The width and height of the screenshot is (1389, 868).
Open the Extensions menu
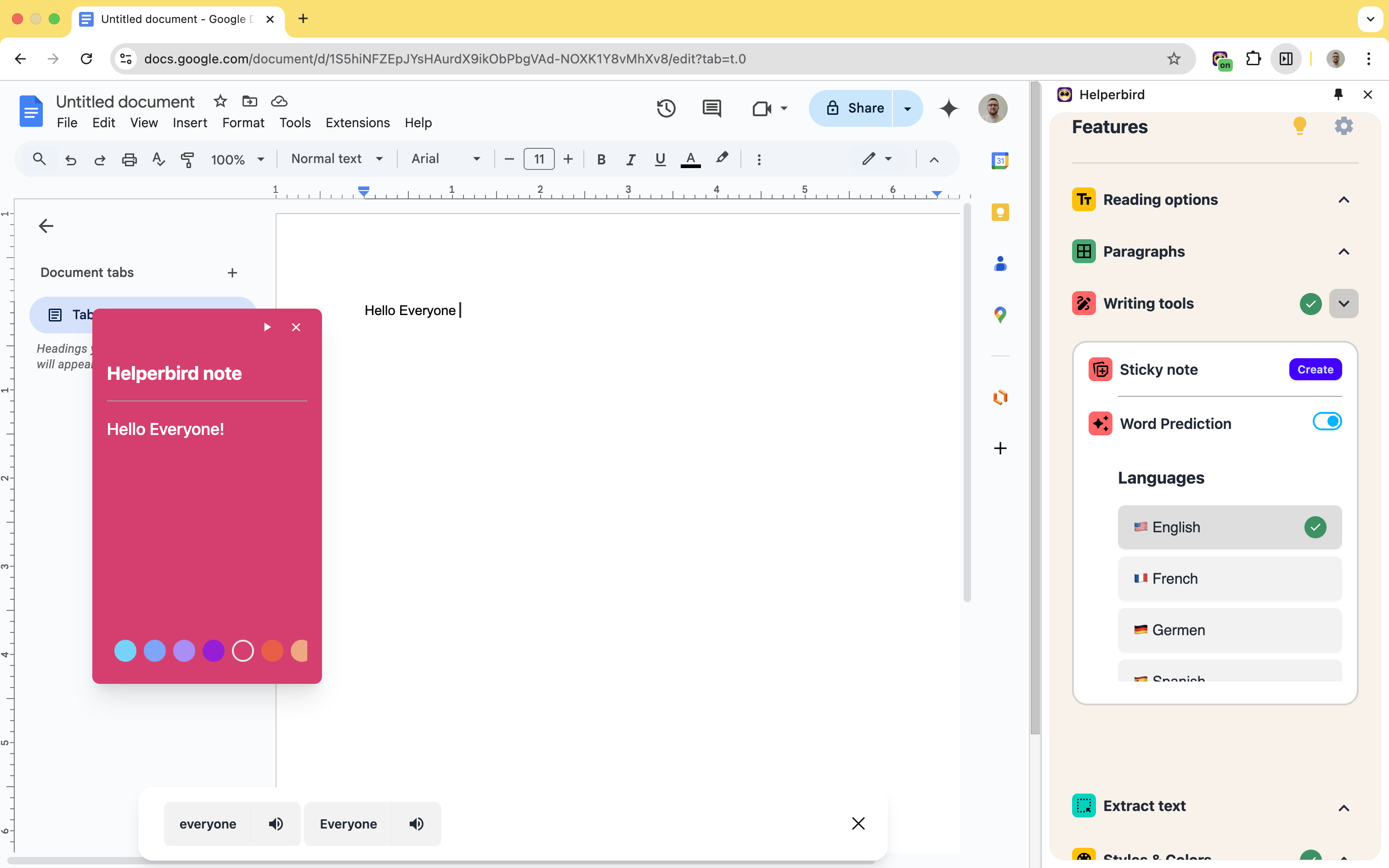358,122
